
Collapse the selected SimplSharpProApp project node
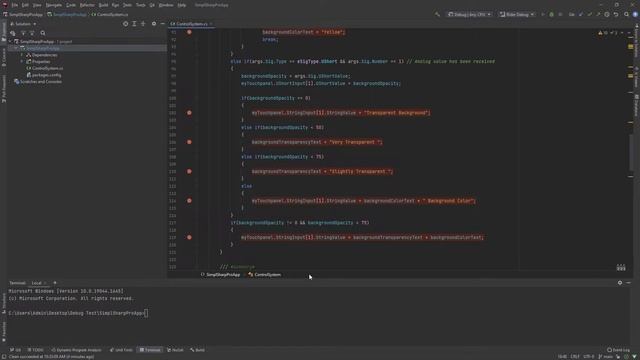point(16,48)
